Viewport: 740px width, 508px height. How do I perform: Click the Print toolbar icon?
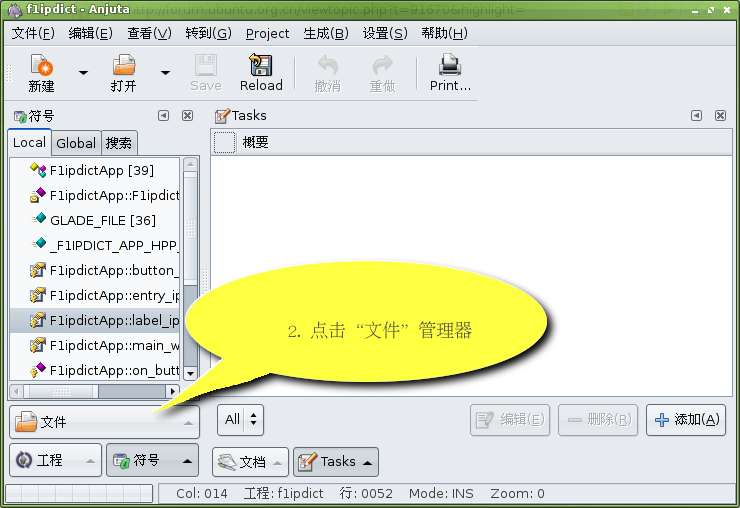[x=450, y=73]
